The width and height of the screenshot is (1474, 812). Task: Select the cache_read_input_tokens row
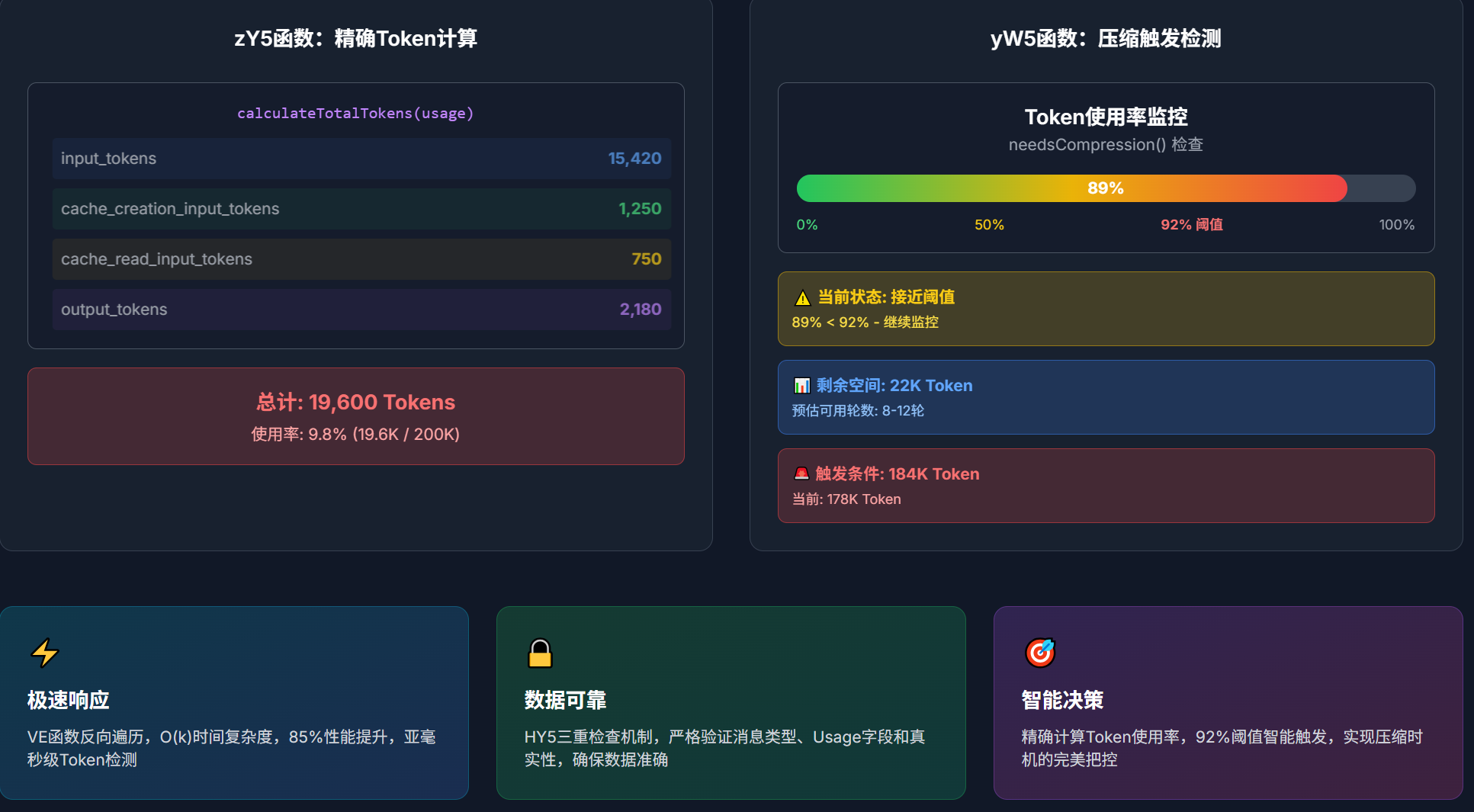tap(361, 259)
